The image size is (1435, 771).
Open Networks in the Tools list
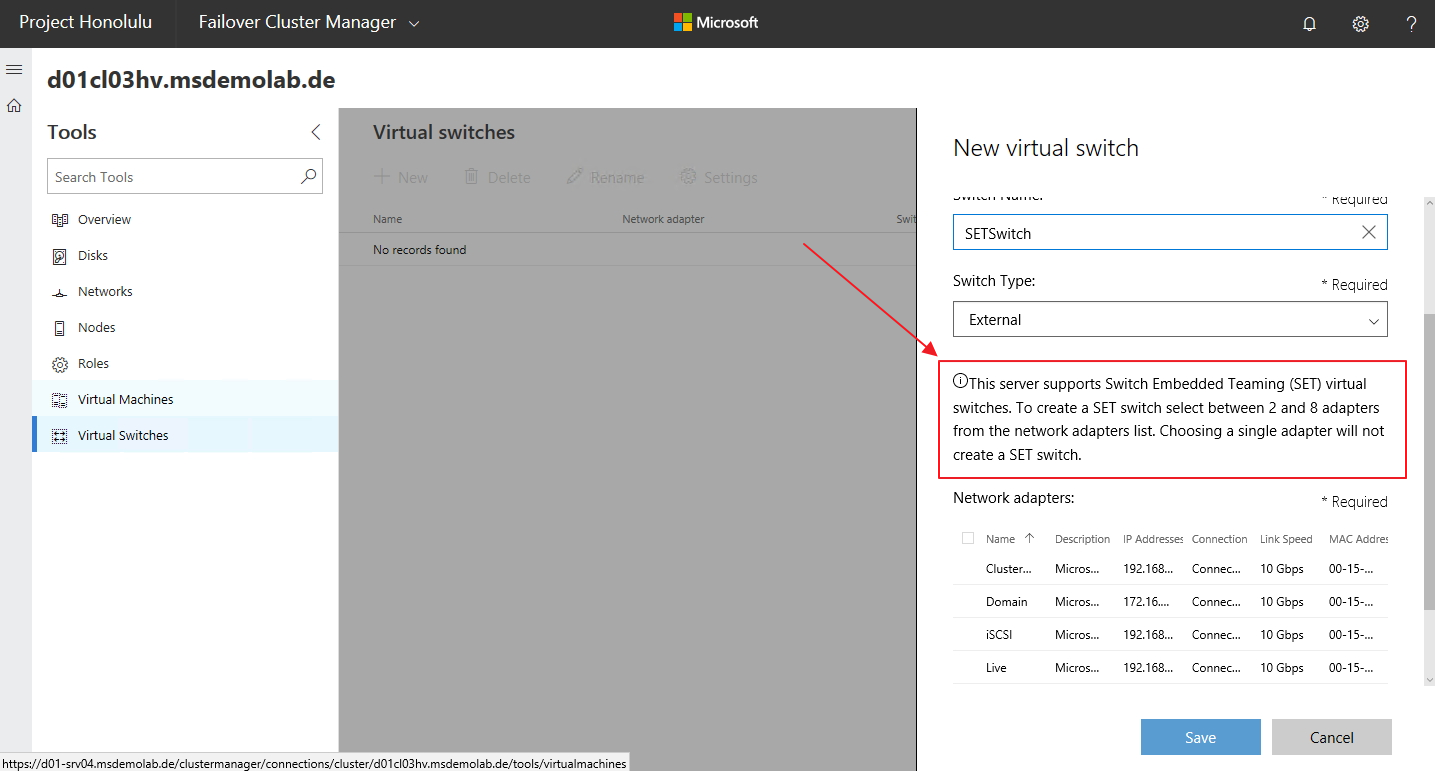point(105,292)
